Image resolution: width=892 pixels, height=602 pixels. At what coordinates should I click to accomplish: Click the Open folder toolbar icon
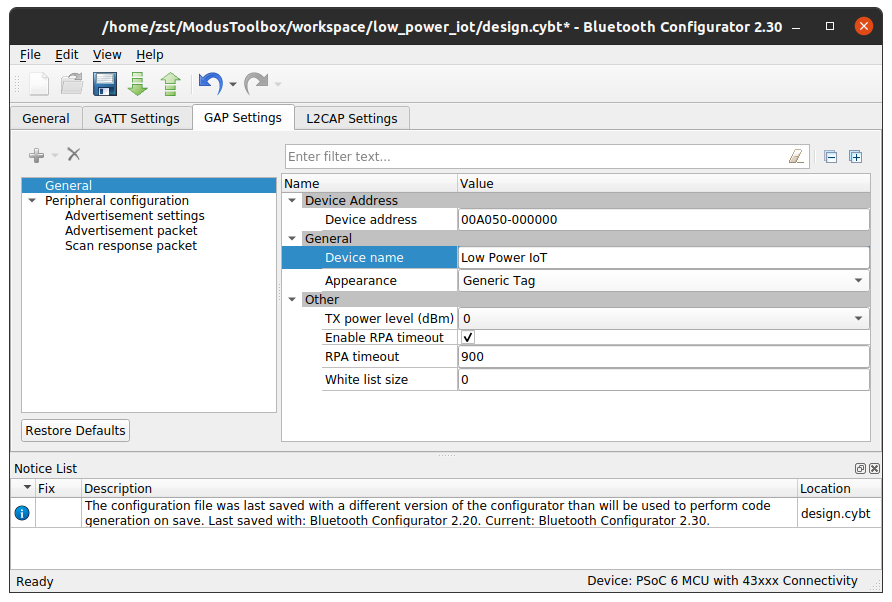click(72, 84)
